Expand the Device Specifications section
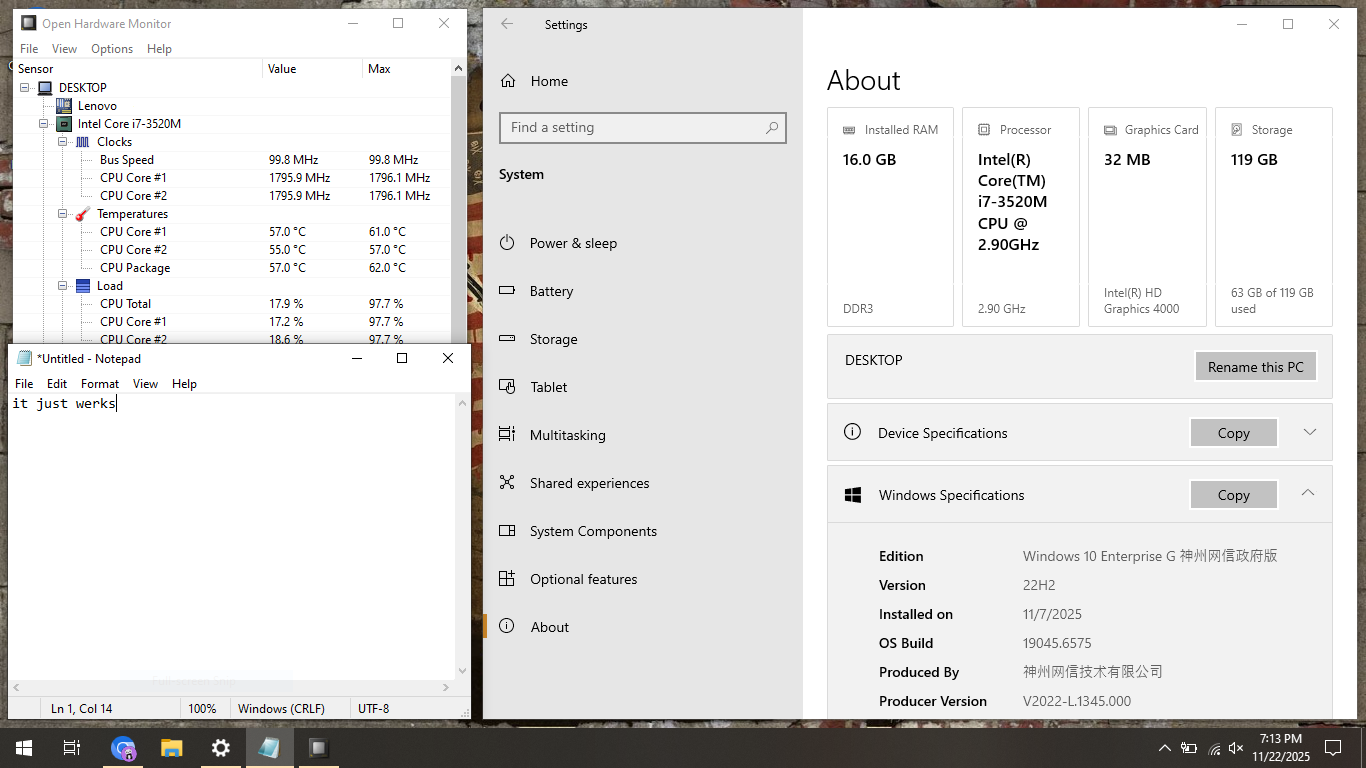Image resolution: width=1366 pixels, height=768 pixels. tap(1309, 432)
